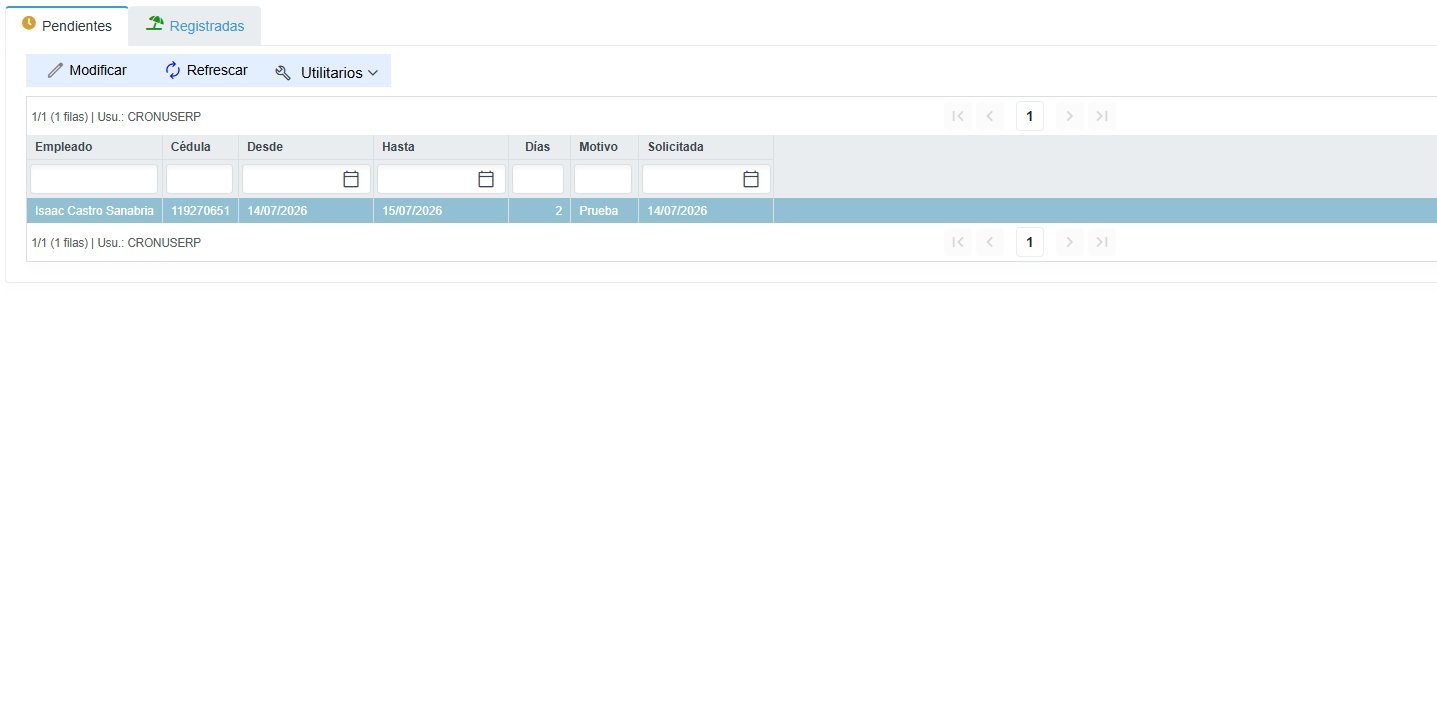Sort by the Solicitada column header
Viewport: 1437px width, 724px height.
coord(706,147)
